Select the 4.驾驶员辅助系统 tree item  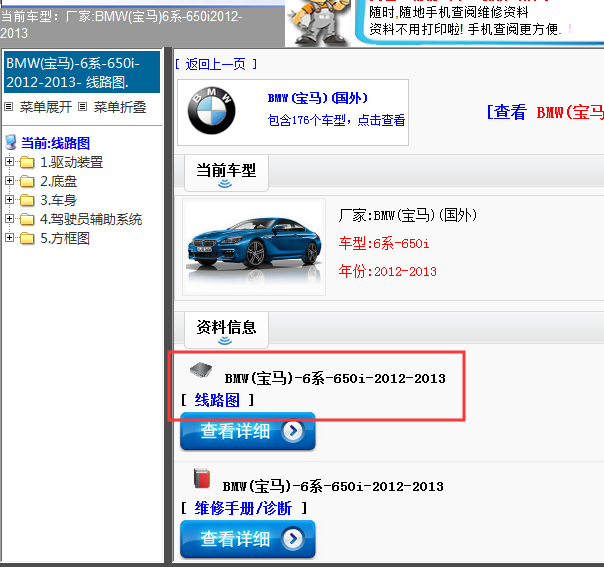(91, 219)
